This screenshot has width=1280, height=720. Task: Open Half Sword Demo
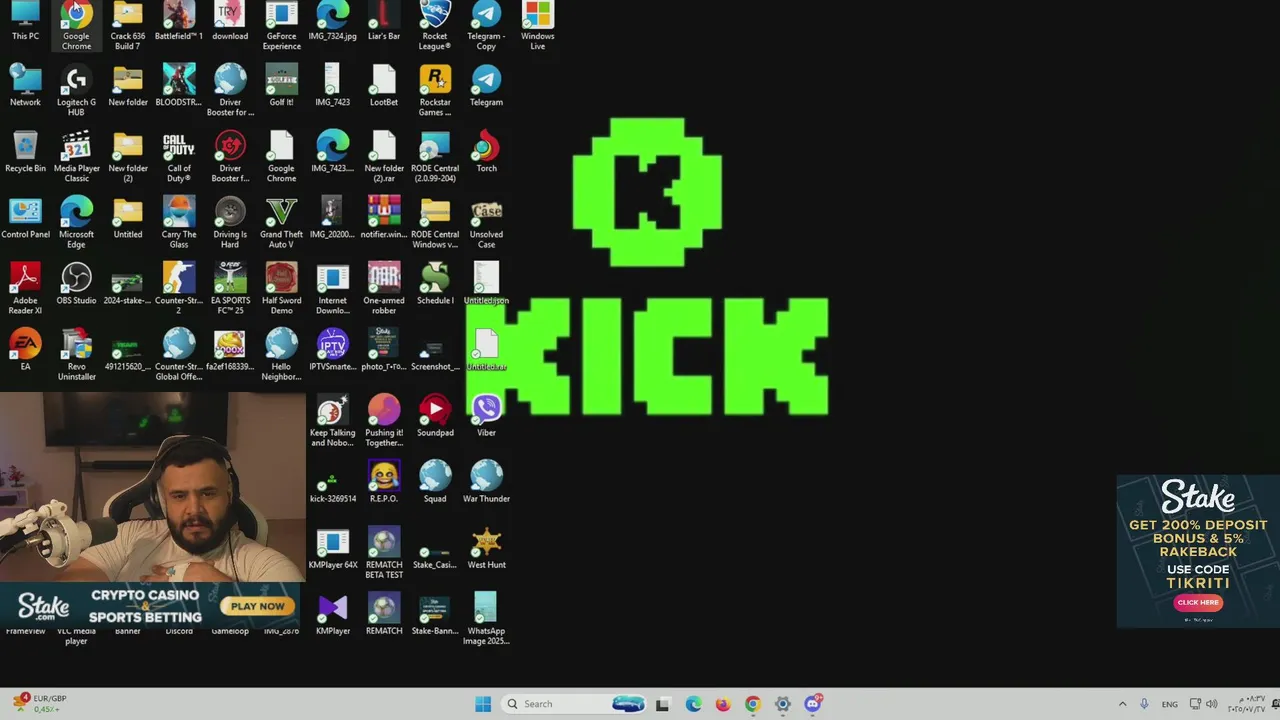click(x=281, y=289)
